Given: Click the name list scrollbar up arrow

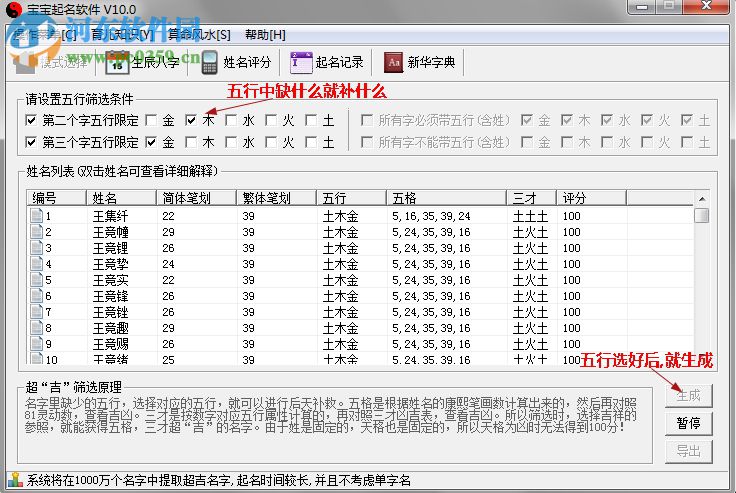Looking at the screenshot, I should pos(702,199).
